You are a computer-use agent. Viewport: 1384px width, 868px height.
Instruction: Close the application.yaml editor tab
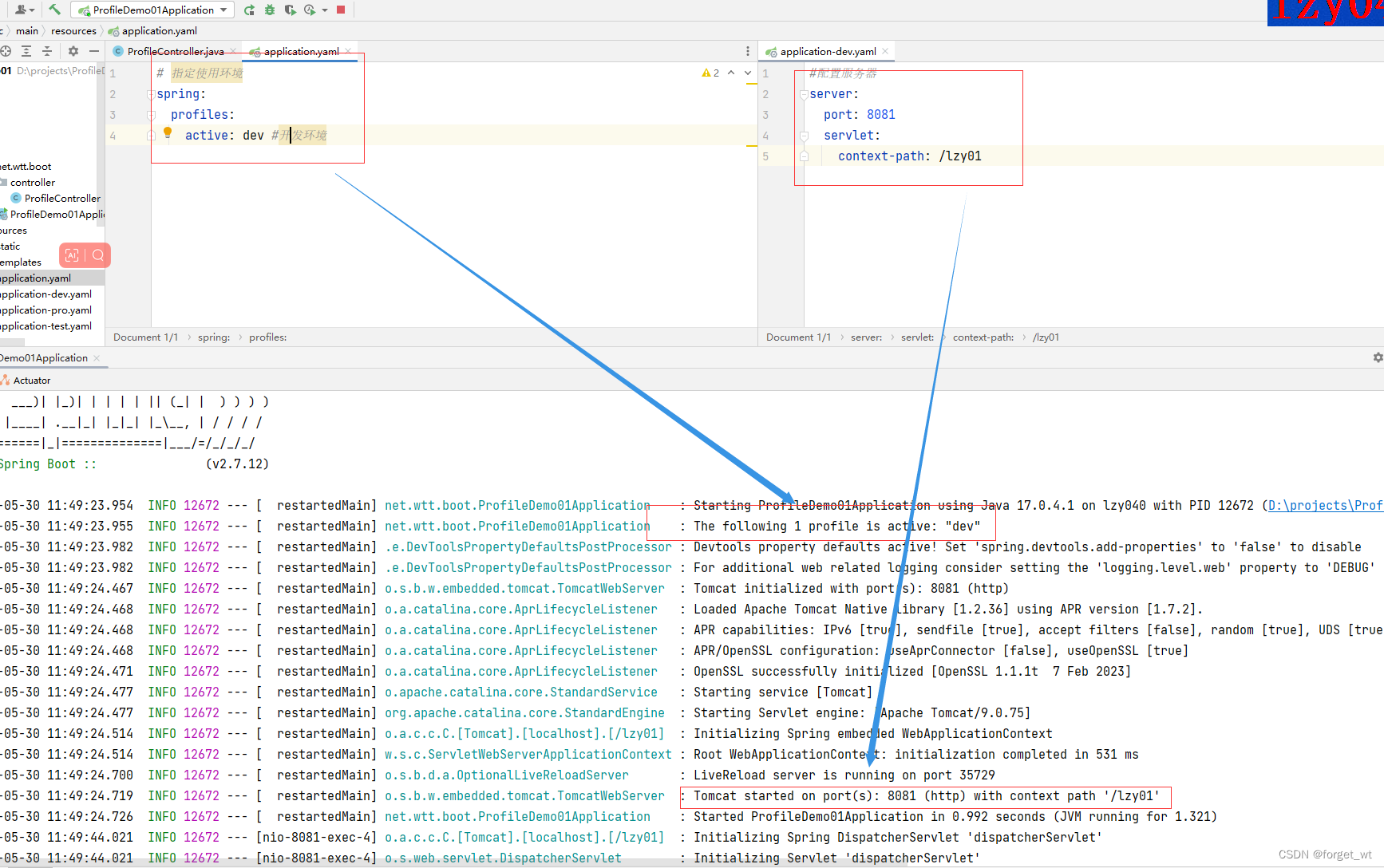tap(348, 51)
